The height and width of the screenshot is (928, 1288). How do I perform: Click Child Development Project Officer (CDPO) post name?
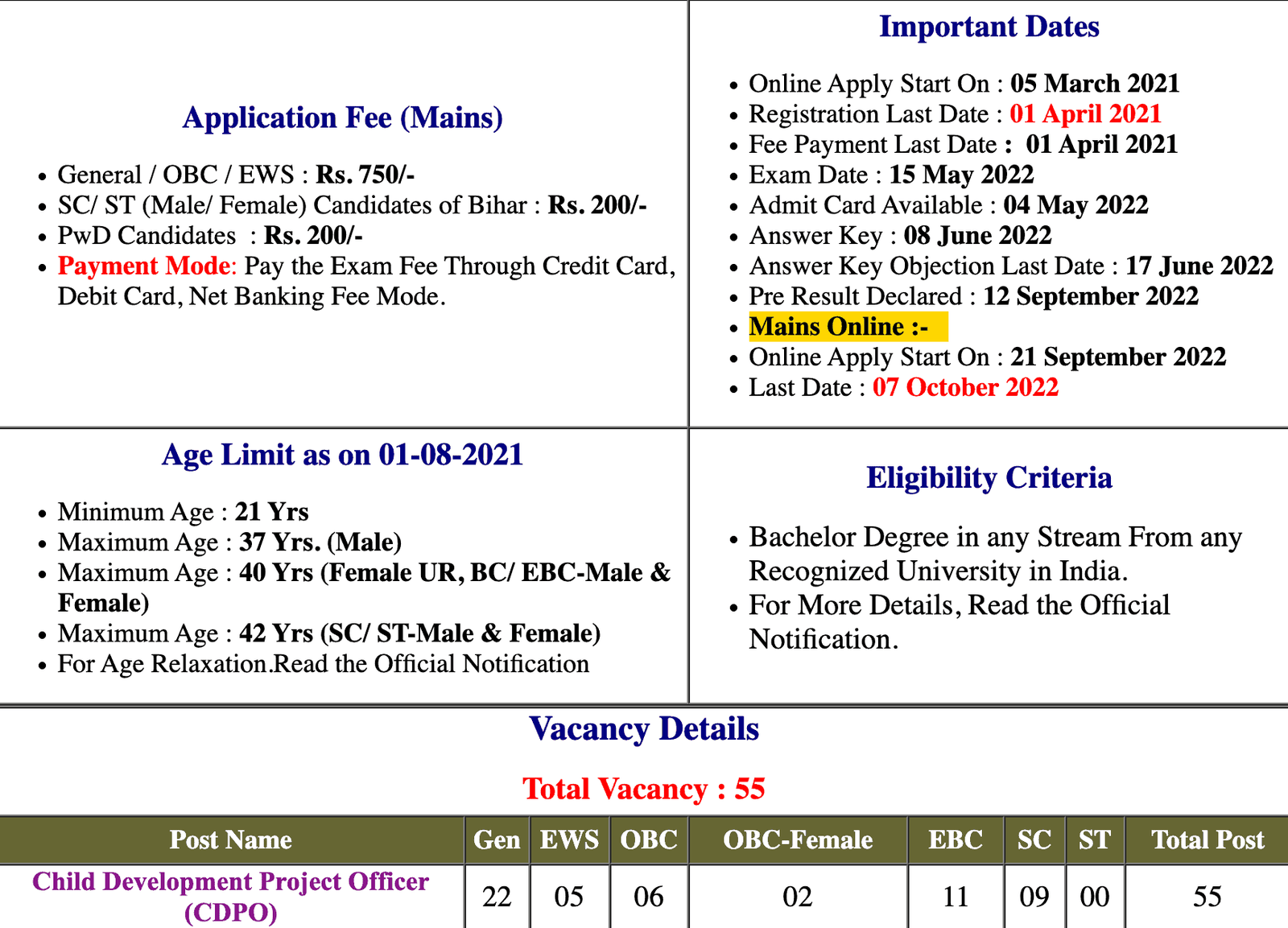[x=231, y=896]
